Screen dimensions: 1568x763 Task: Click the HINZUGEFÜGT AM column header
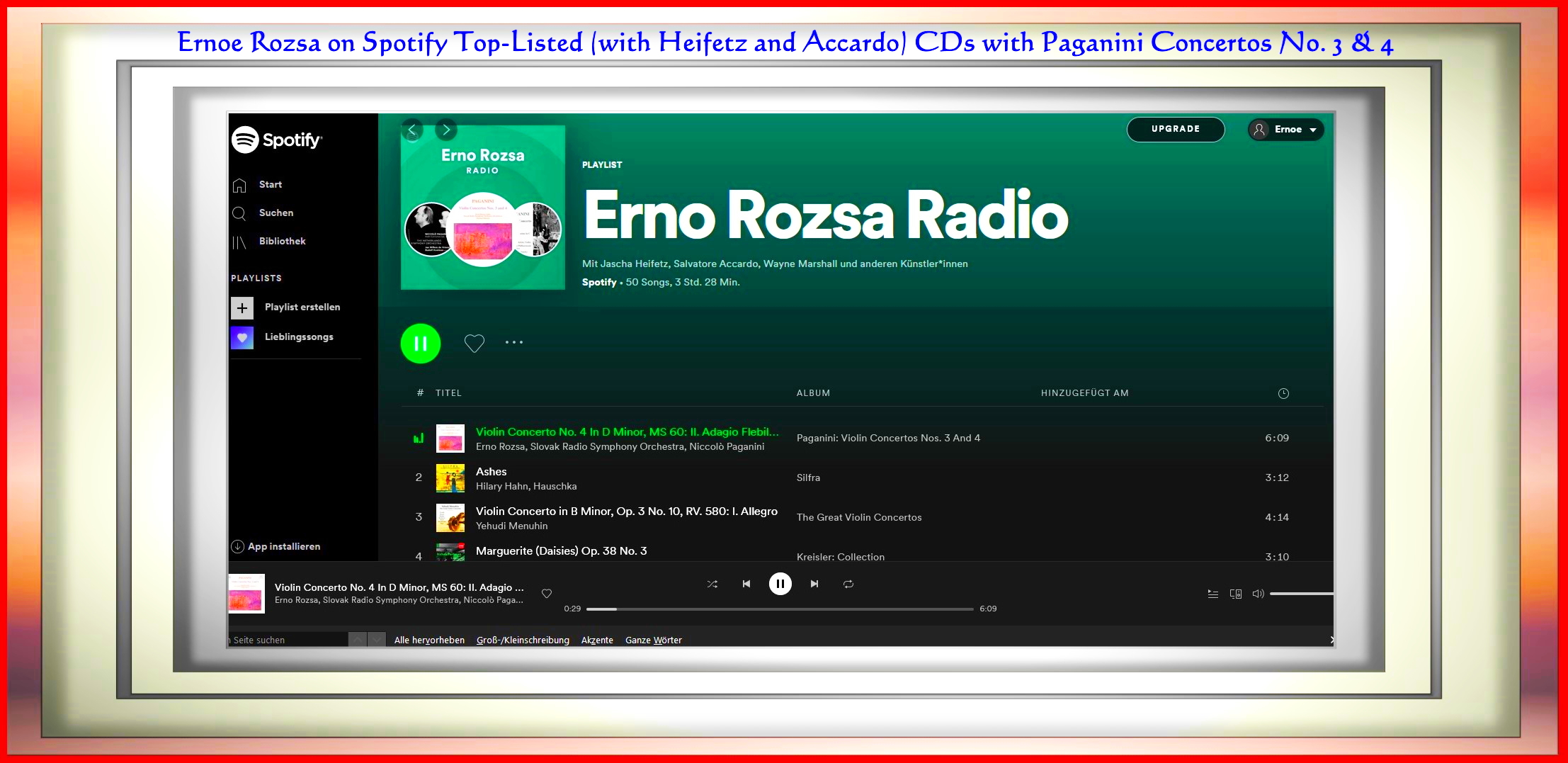[1085, 393]
